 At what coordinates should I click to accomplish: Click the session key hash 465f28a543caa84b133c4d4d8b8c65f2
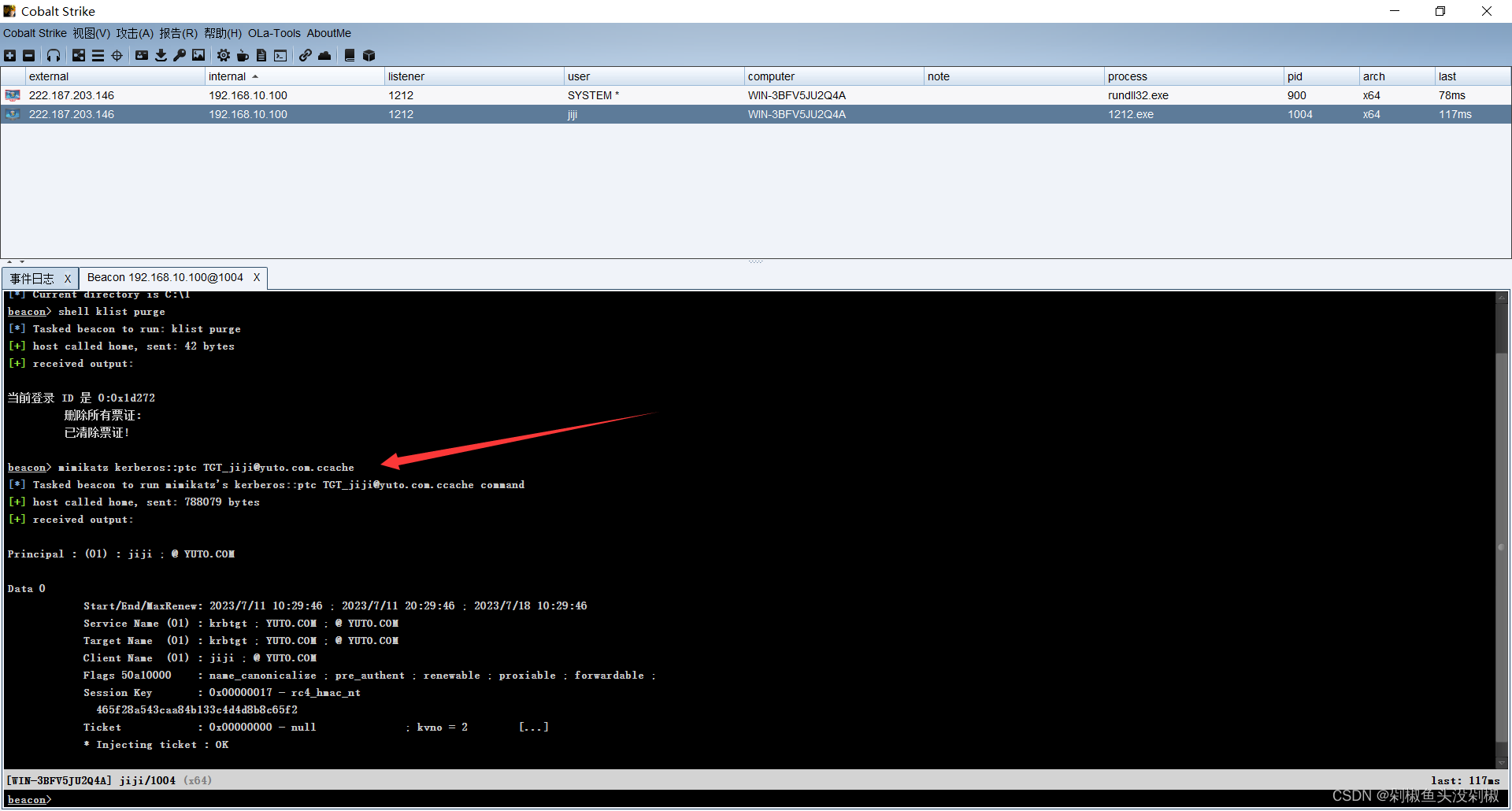pyautogui.click(x=197, y=710)
